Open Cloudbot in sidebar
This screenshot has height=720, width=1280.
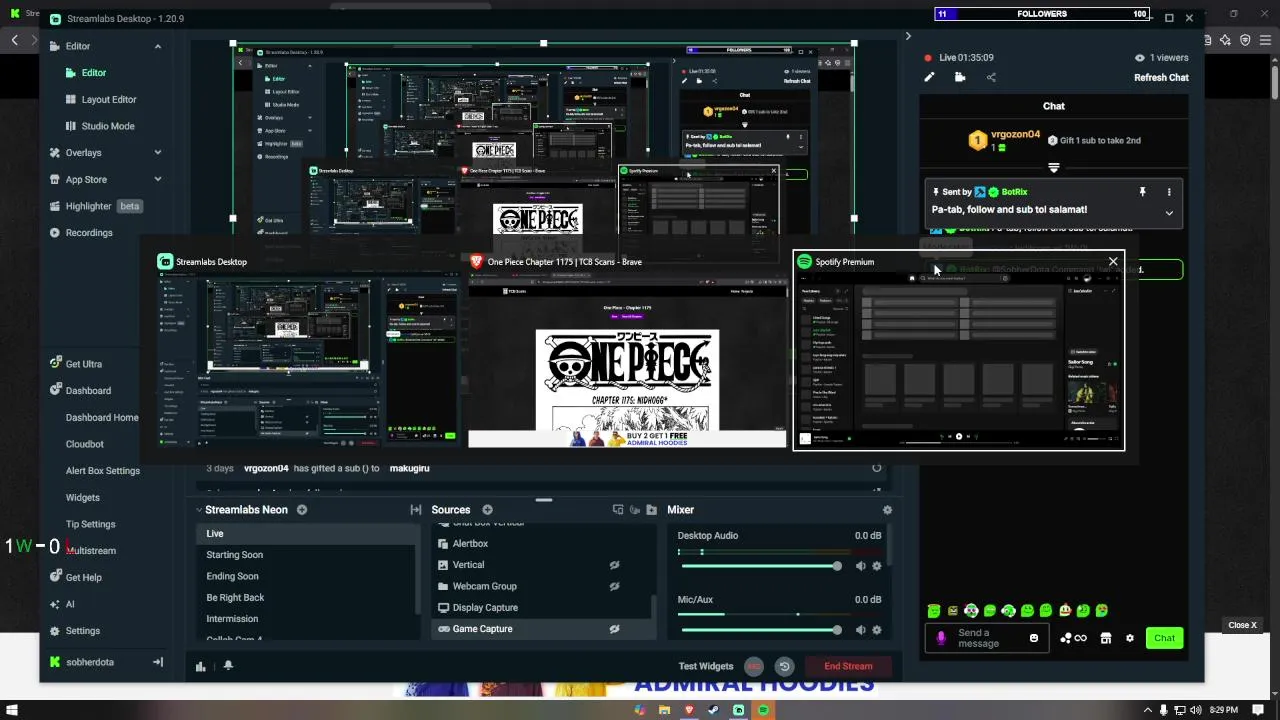pos(85,444)
